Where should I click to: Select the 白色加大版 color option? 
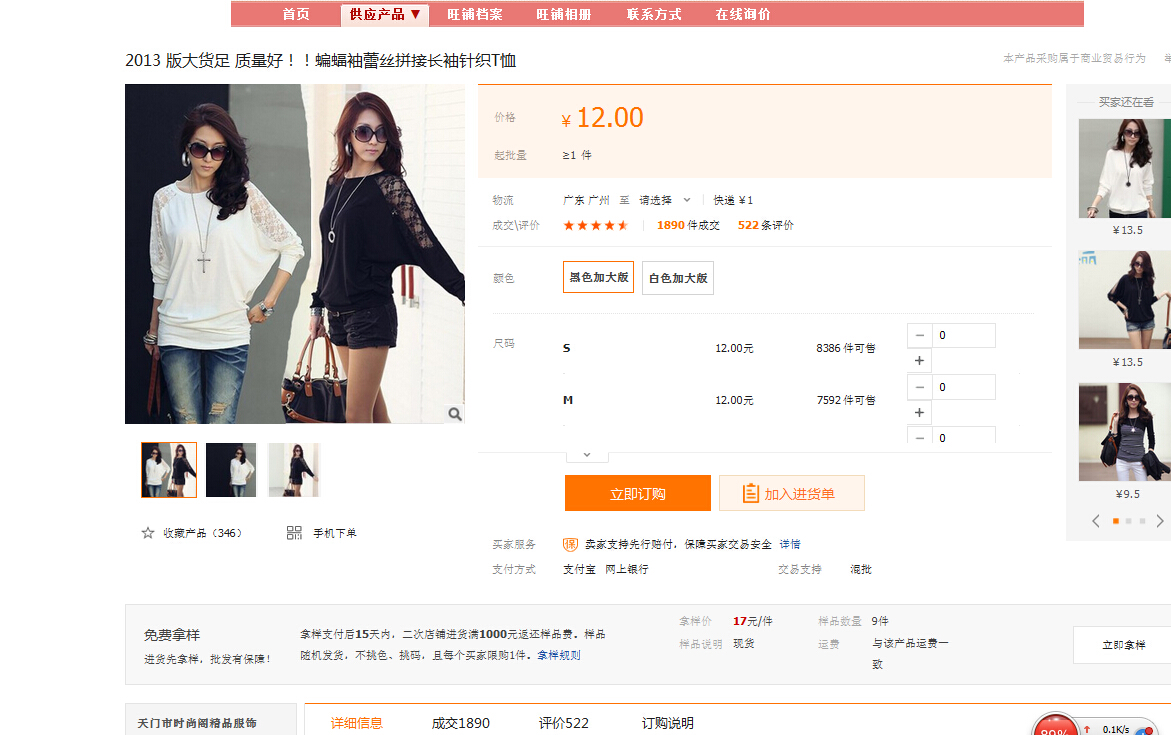pyautogui.click(x=678, y=278)
